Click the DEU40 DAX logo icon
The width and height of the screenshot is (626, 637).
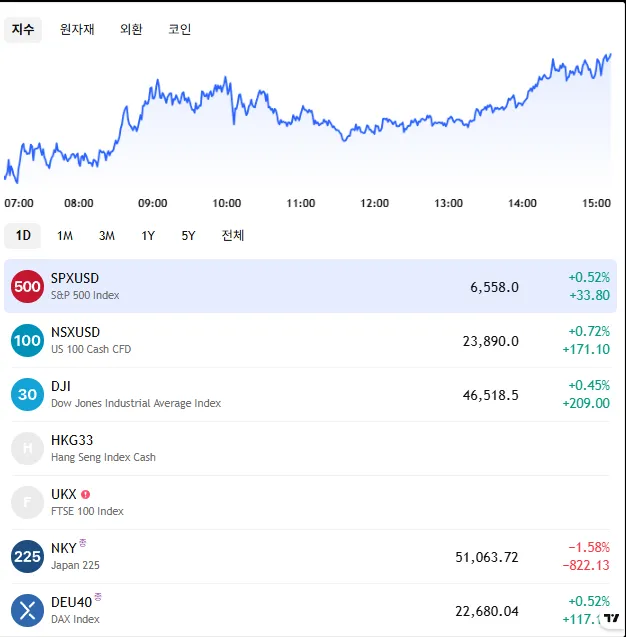(x=27, y=611)
